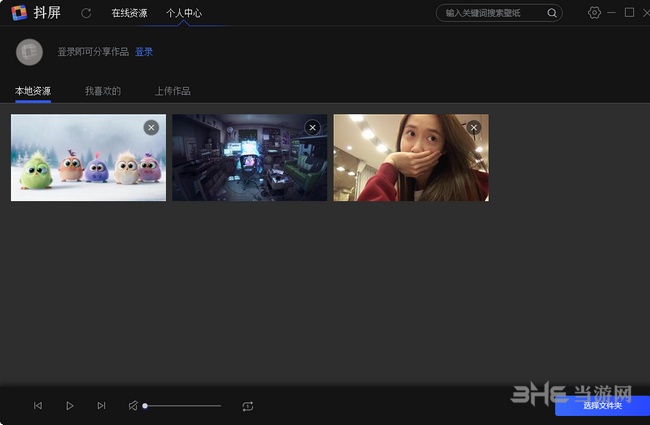Screen dimensions: 650x425
Task: Click the volume slider track
Action: pos(182,406)
